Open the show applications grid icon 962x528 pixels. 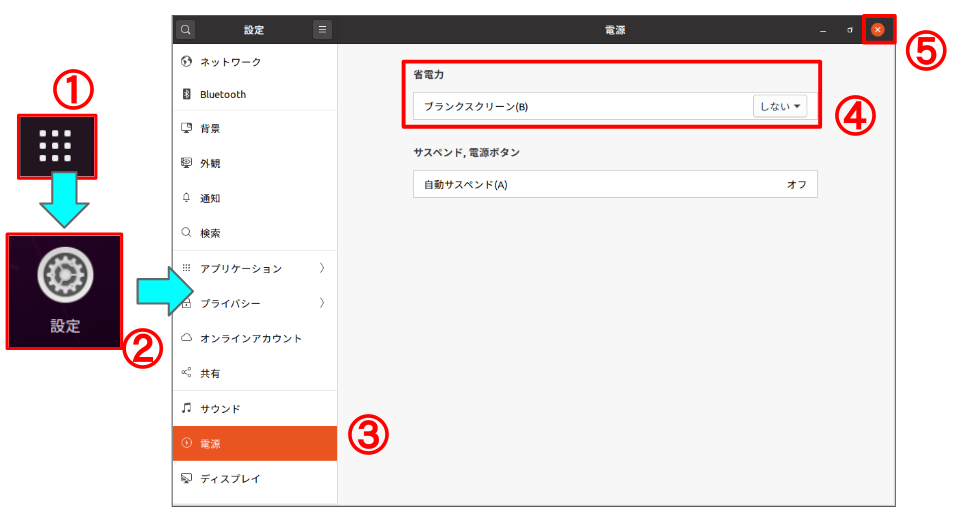tap(57, 146)
